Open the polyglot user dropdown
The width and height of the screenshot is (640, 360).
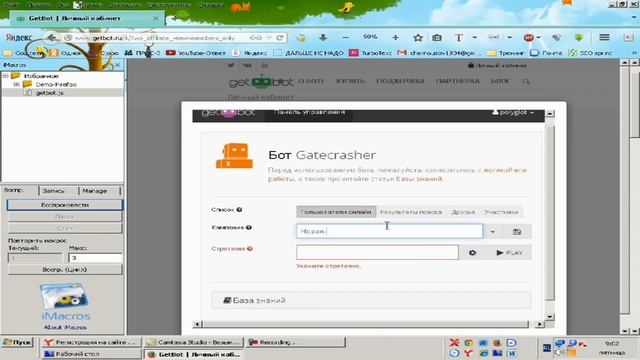(x=513, y=112)
